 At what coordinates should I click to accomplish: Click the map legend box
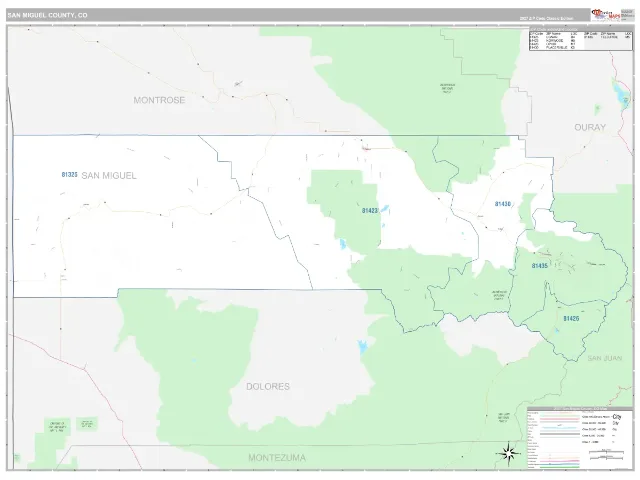coord(580,438)
